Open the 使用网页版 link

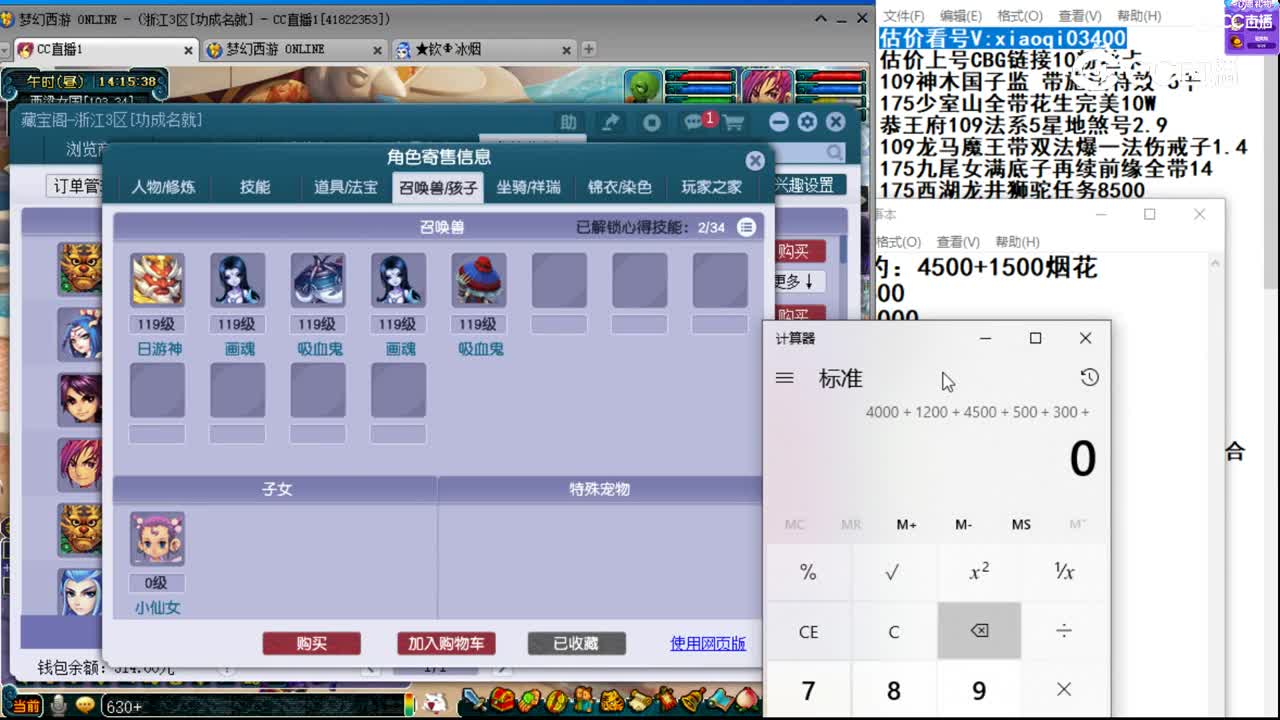(x=708, y=644)
